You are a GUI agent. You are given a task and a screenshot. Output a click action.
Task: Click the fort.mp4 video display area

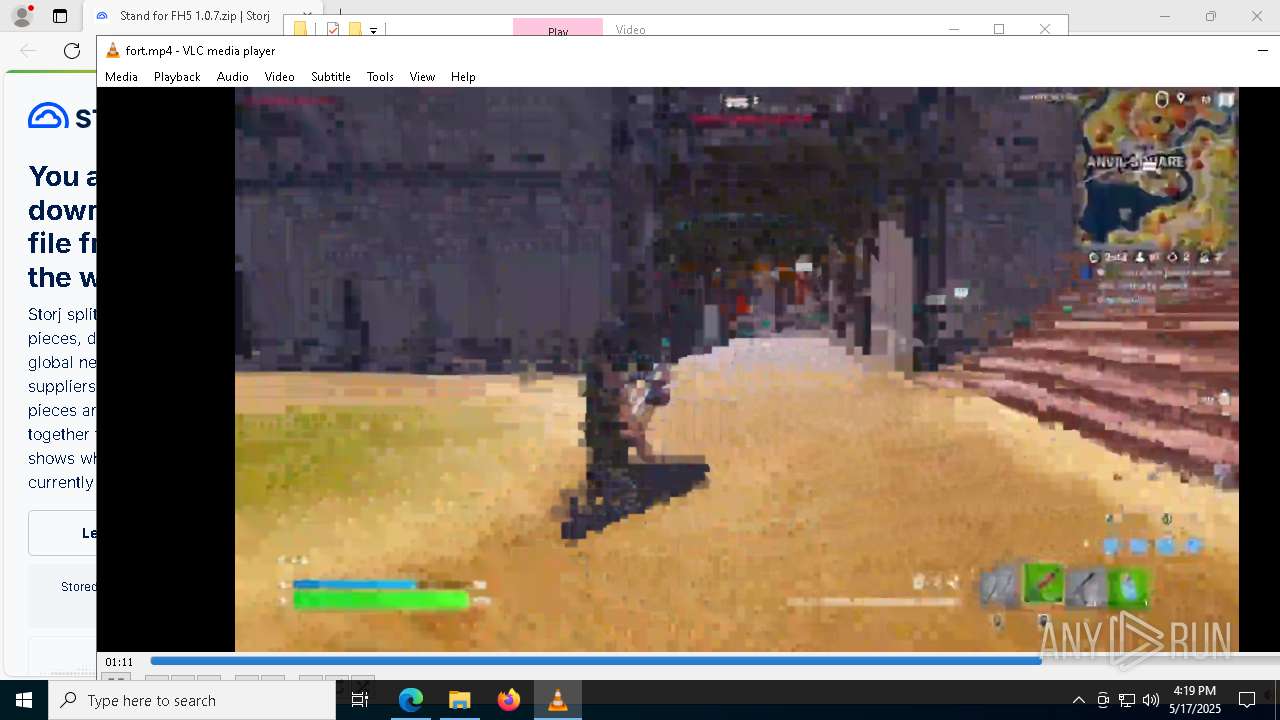tap(736, 369)
